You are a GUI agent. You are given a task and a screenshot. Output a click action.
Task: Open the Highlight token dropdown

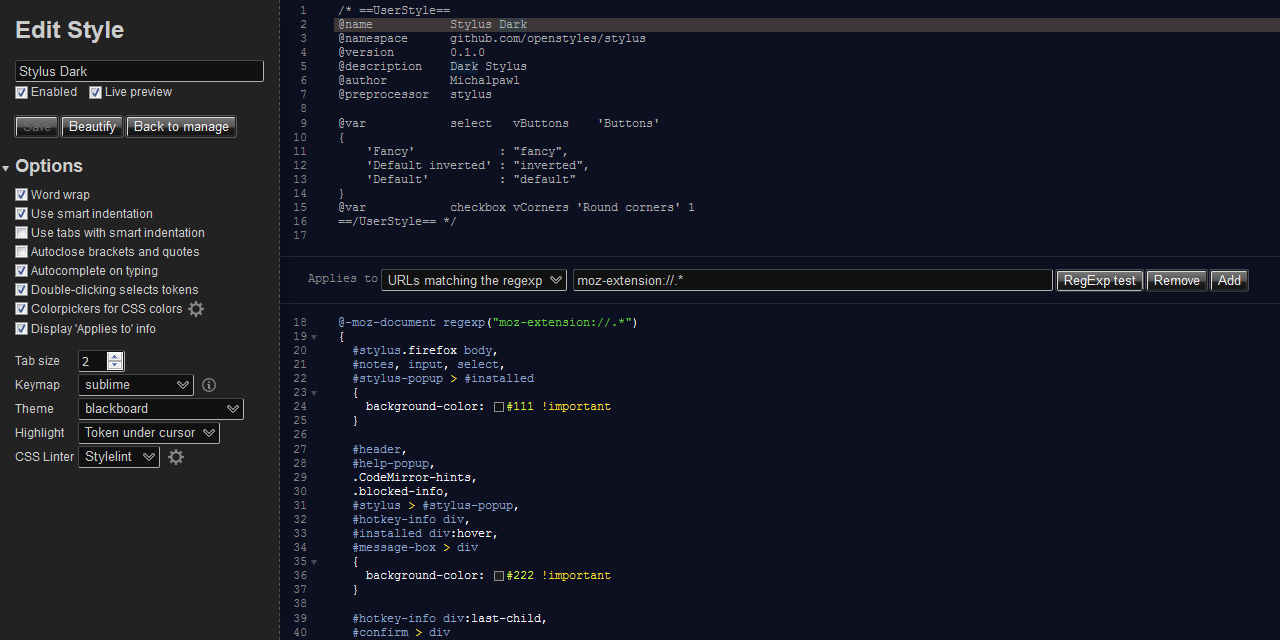(149, 433)
